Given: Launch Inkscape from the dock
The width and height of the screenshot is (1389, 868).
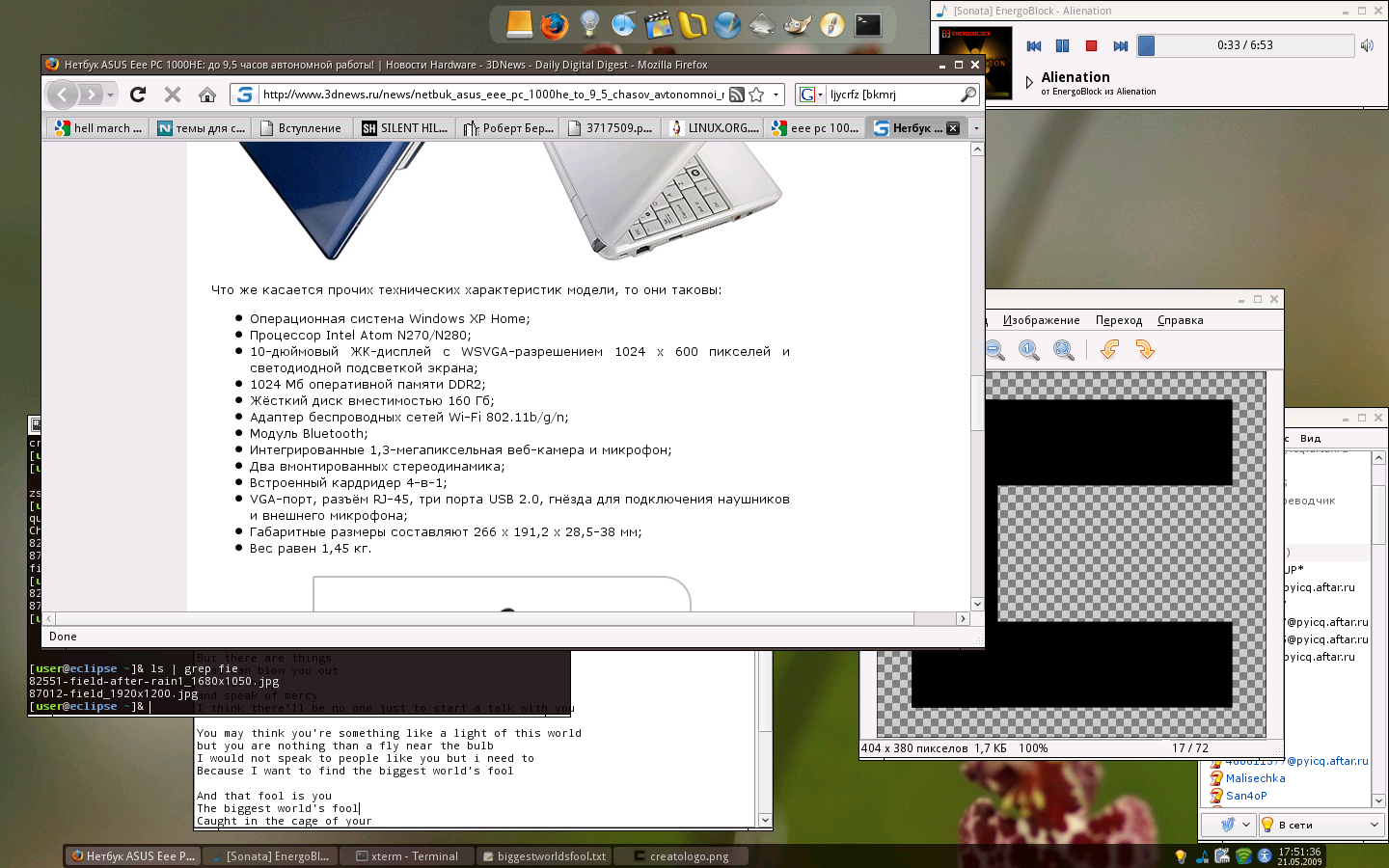Looking at the screenshot, I should pos(762,25).
